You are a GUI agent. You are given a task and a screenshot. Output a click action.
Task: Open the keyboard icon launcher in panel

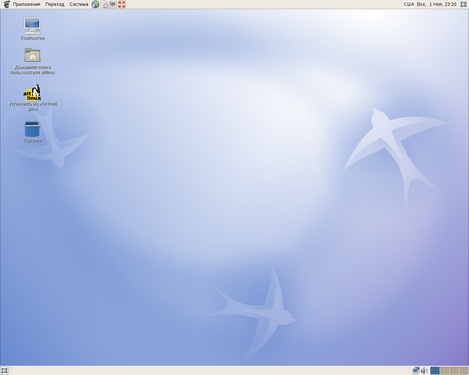[x=113, y=4]
